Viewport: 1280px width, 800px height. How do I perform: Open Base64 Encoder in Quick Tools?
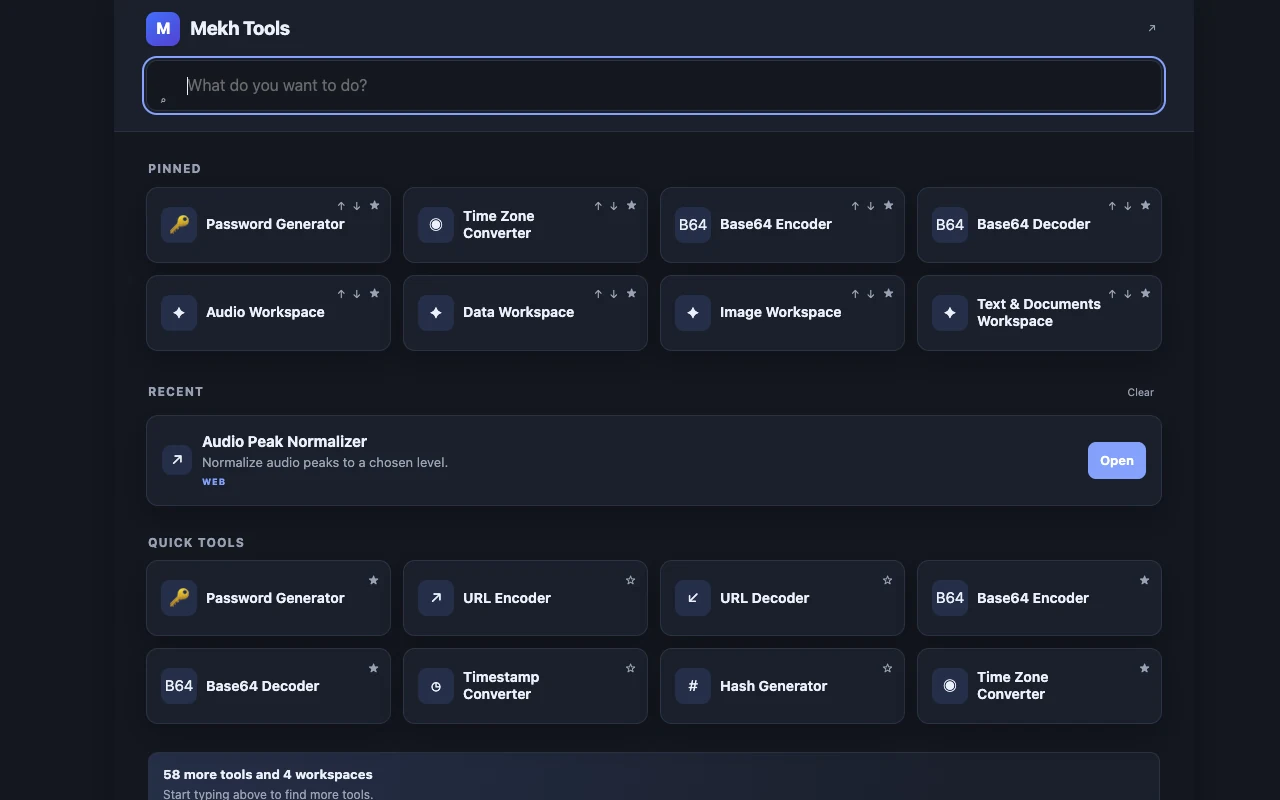click(1039, 598)
